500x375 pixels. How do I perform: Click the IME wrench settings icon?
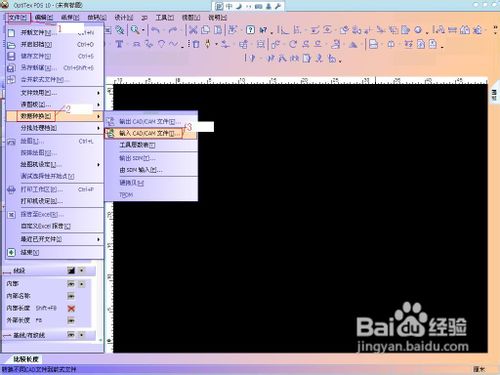tap(278, 6)
